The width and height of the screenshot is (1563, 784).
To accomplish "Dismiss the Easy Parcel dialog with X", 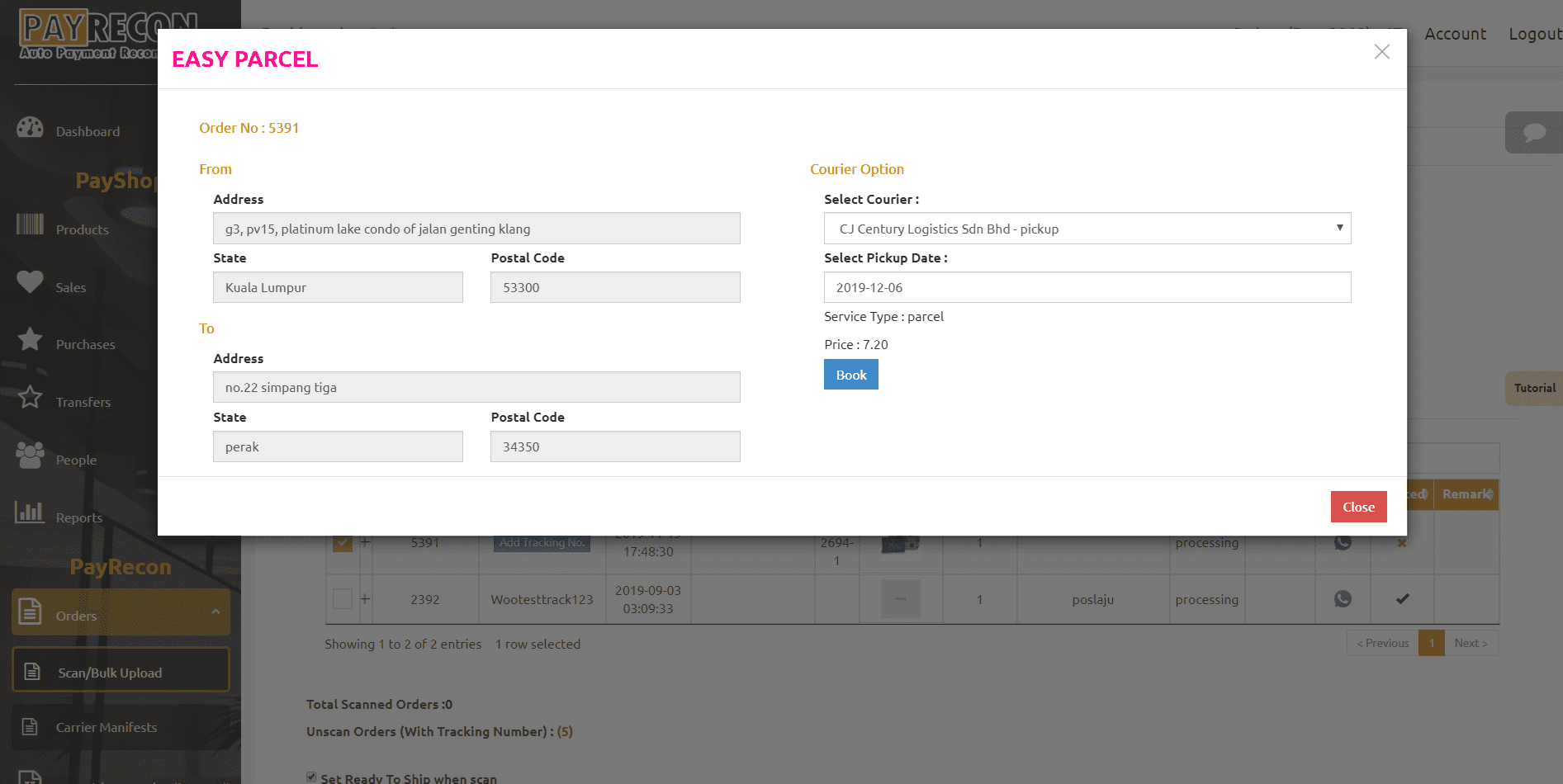I will click(1382, 52).
